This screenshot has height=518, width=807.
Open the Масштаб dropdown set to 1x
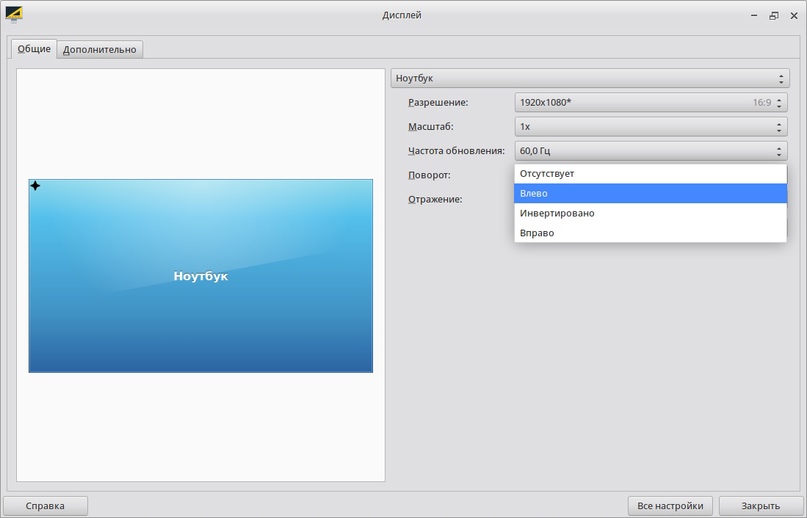[x=650, y=127]
